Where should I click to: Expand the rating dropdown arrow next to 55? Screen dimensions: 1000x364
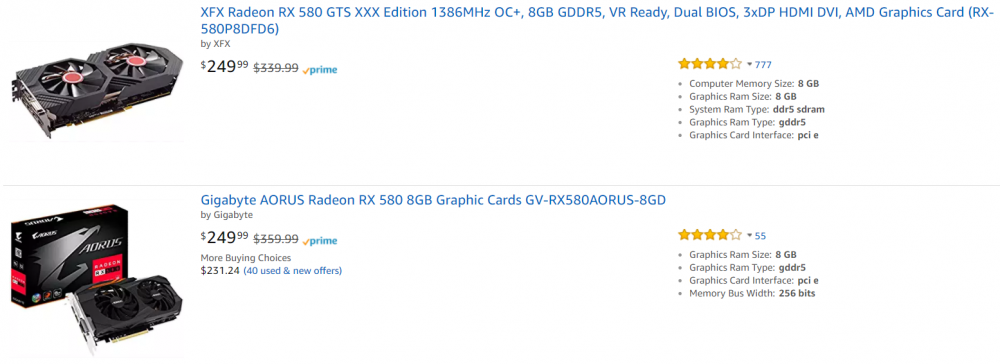click(749, 236)
